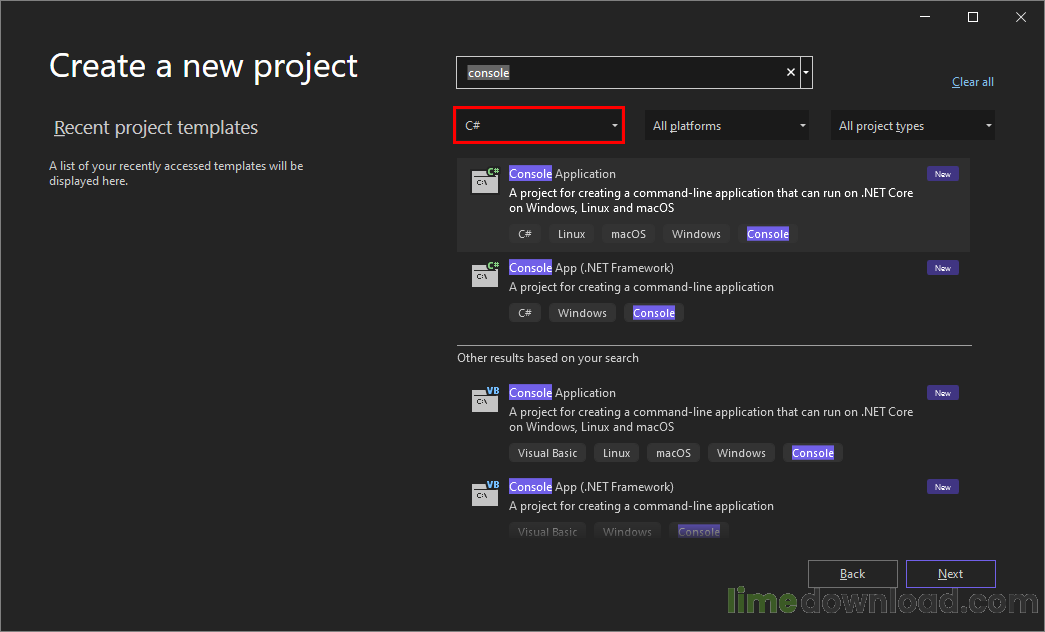Viewport: 1045px width, 632px height.
Task: Click the macOS tag under Console Application
Action: click(628, 233)
